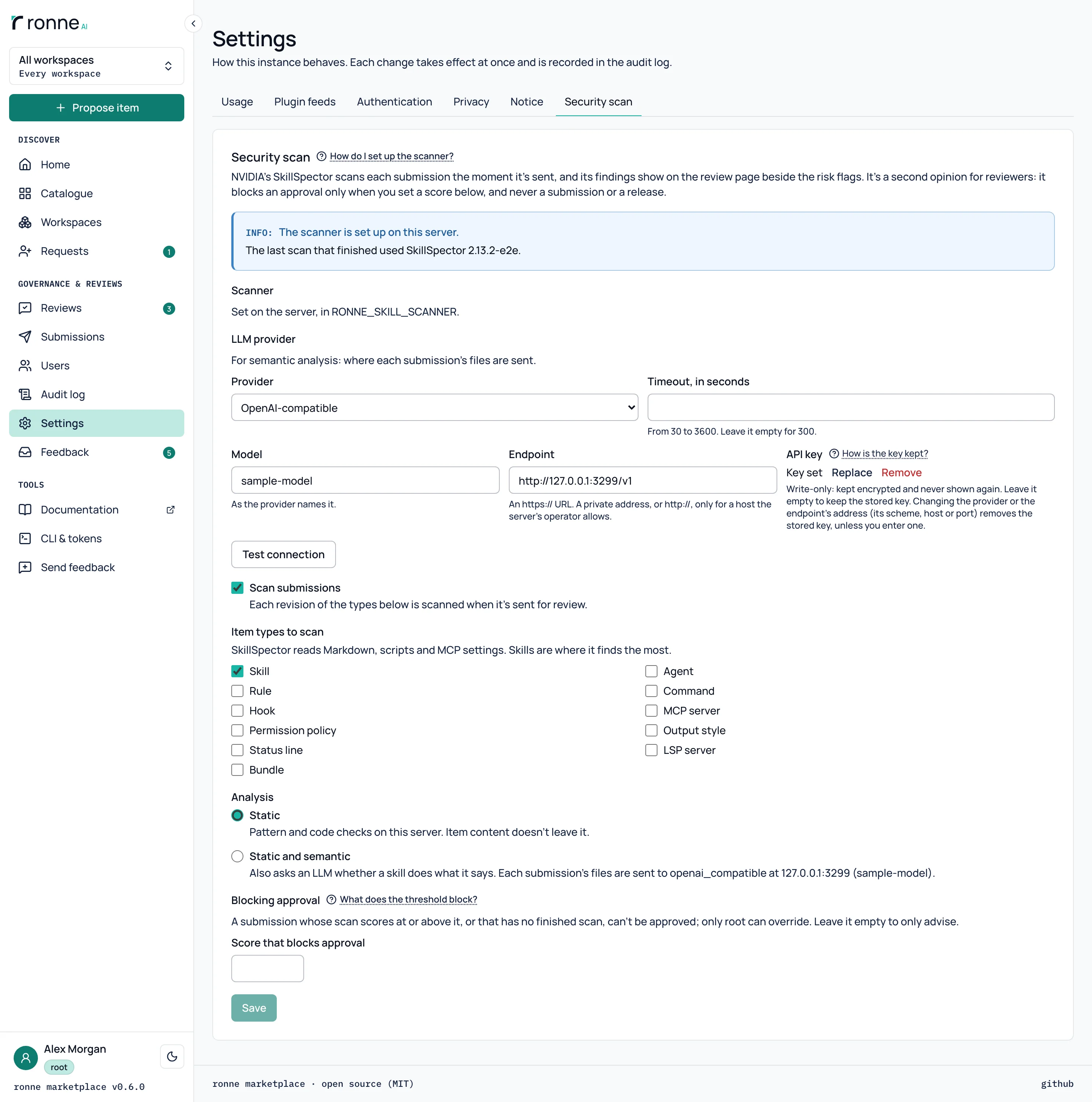Click Test connection

283,554
